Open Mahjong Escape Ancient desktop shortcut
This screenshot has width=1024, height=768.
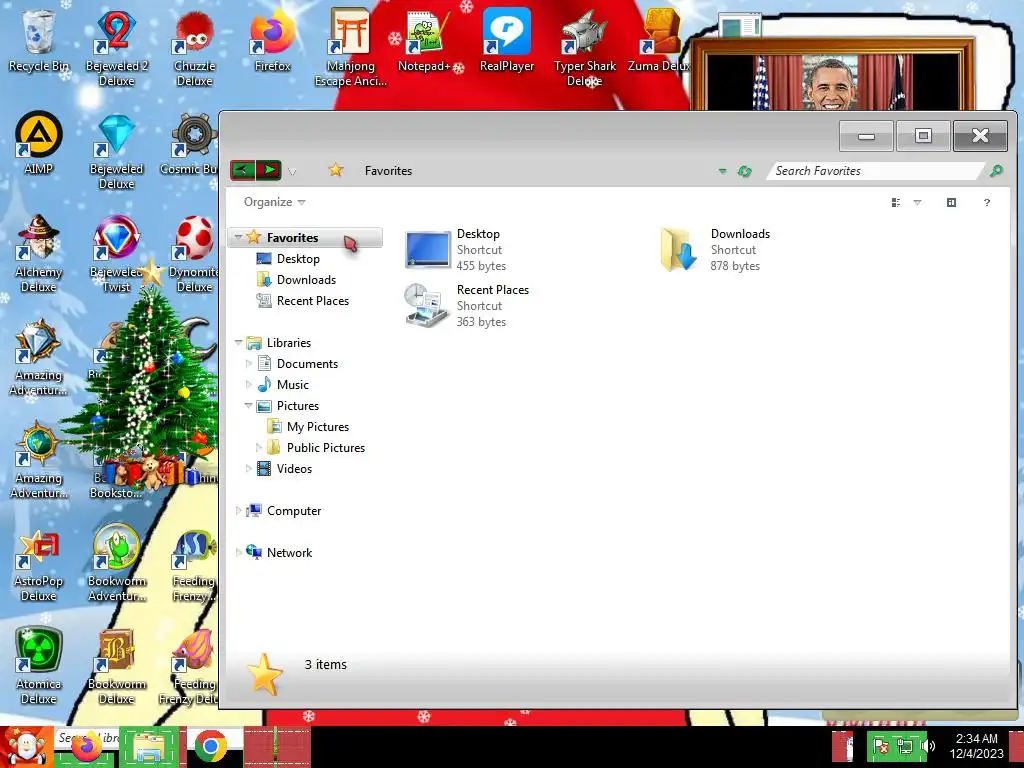[x=351, y=48]
